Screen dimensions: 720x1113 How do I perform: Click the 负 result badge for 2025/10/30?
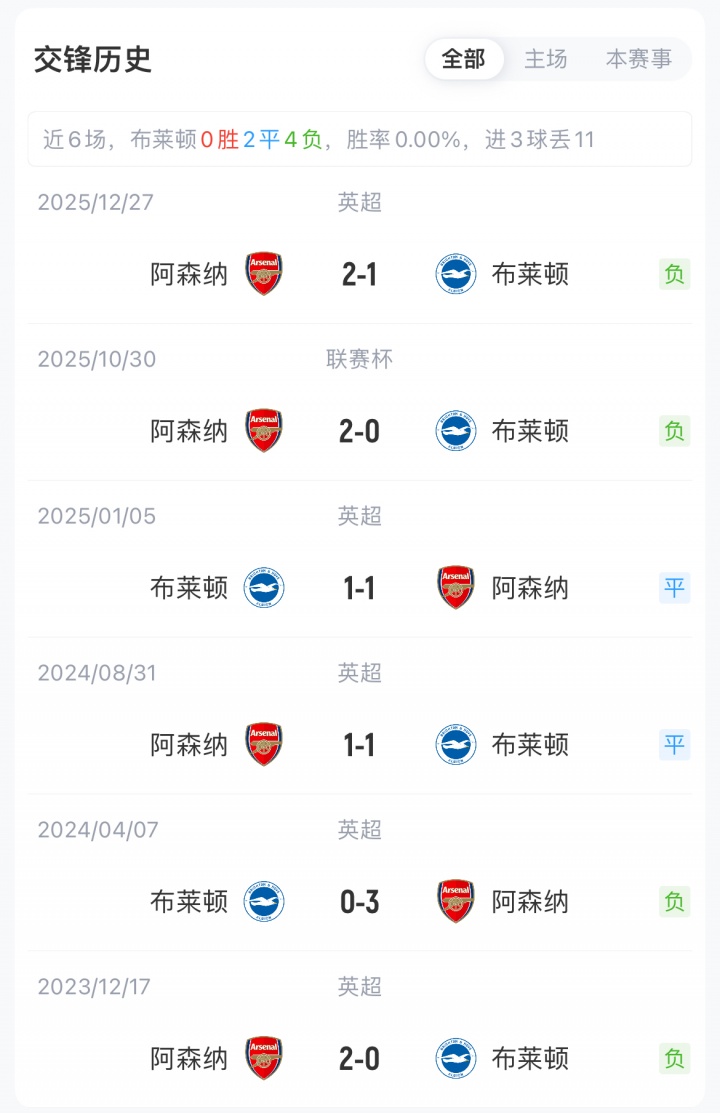tap(675, 431)
